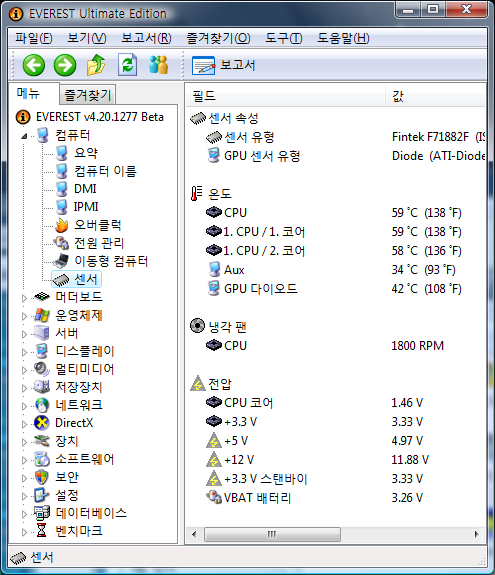Go back with the green left arrow

point(34,66)
